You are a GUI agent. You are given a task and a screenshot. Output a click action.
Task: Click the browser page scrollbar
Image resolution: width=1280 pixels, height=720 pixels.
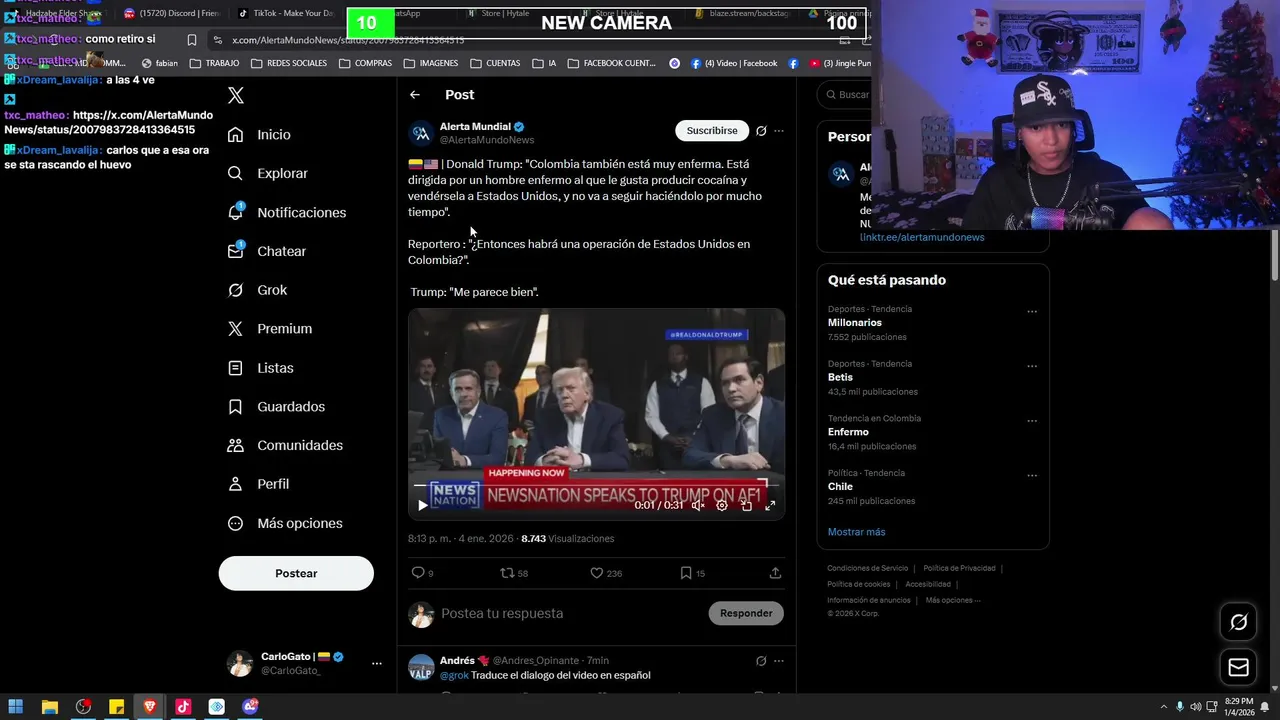click(1274, 255)
